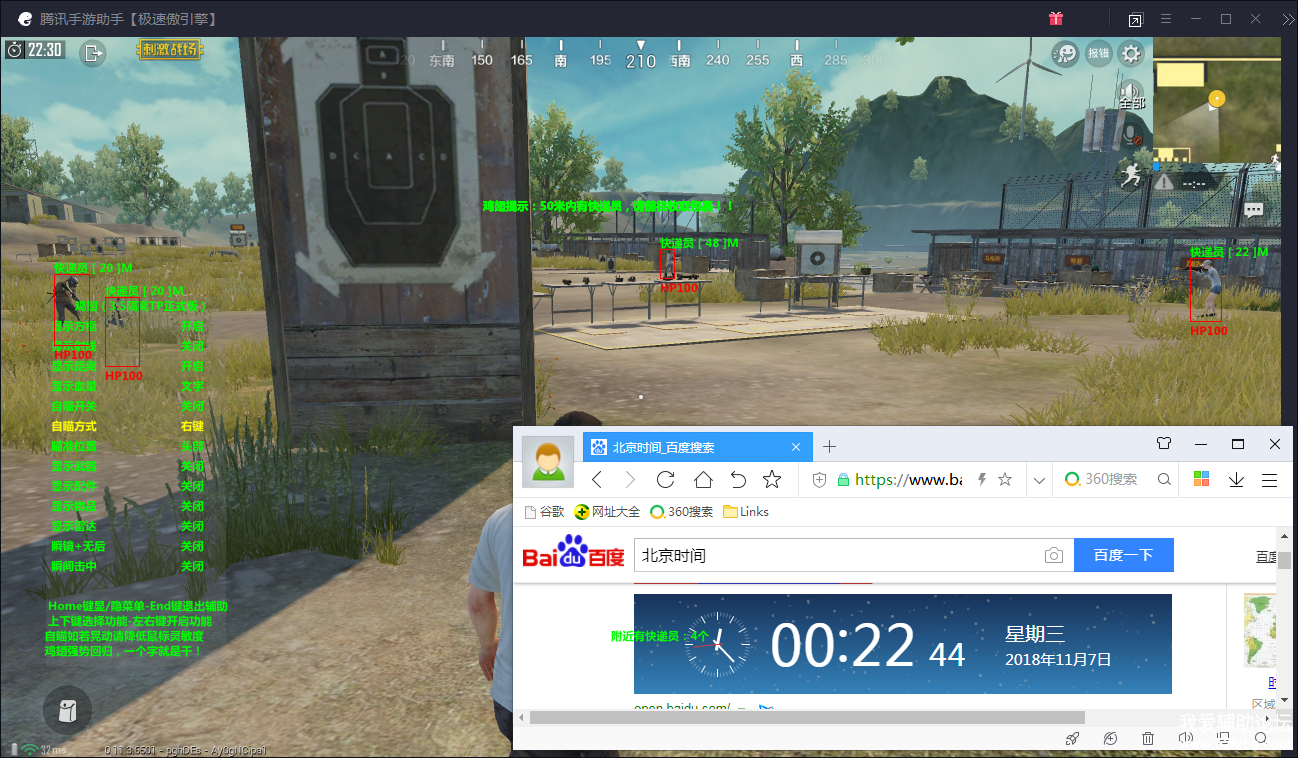This screenshot has height=758, width=1298.
Task: Click the 刺激战场 game logo
Action: point(170,49)
